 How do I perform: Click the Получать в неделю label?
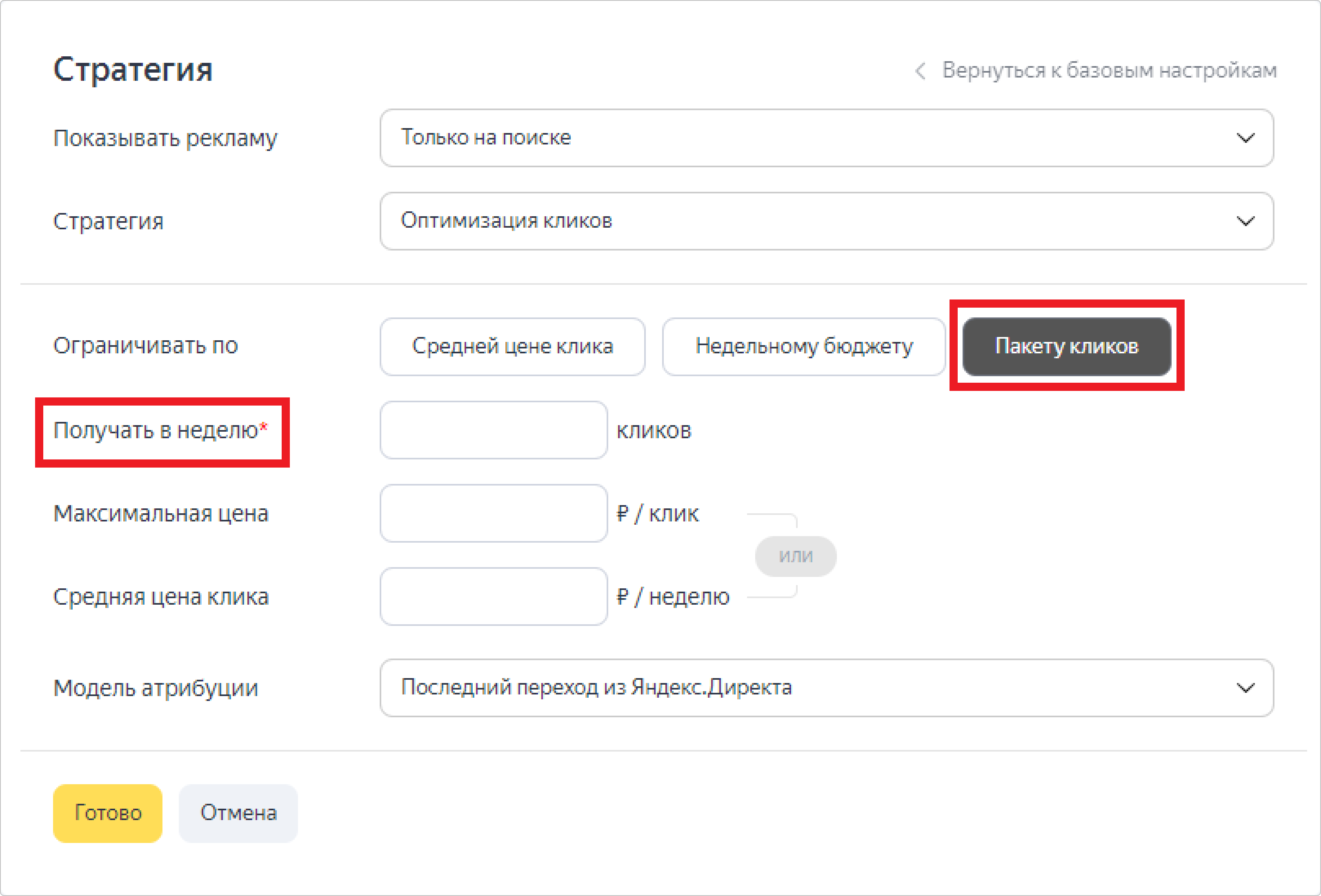156,431
